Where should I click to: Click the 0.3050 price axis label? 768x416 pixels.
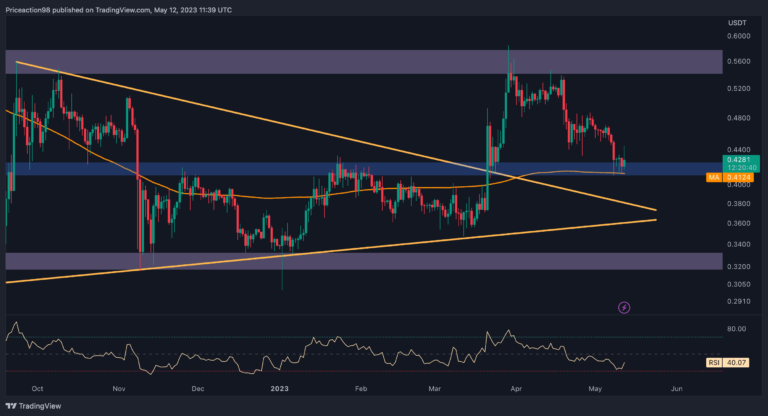739,284
